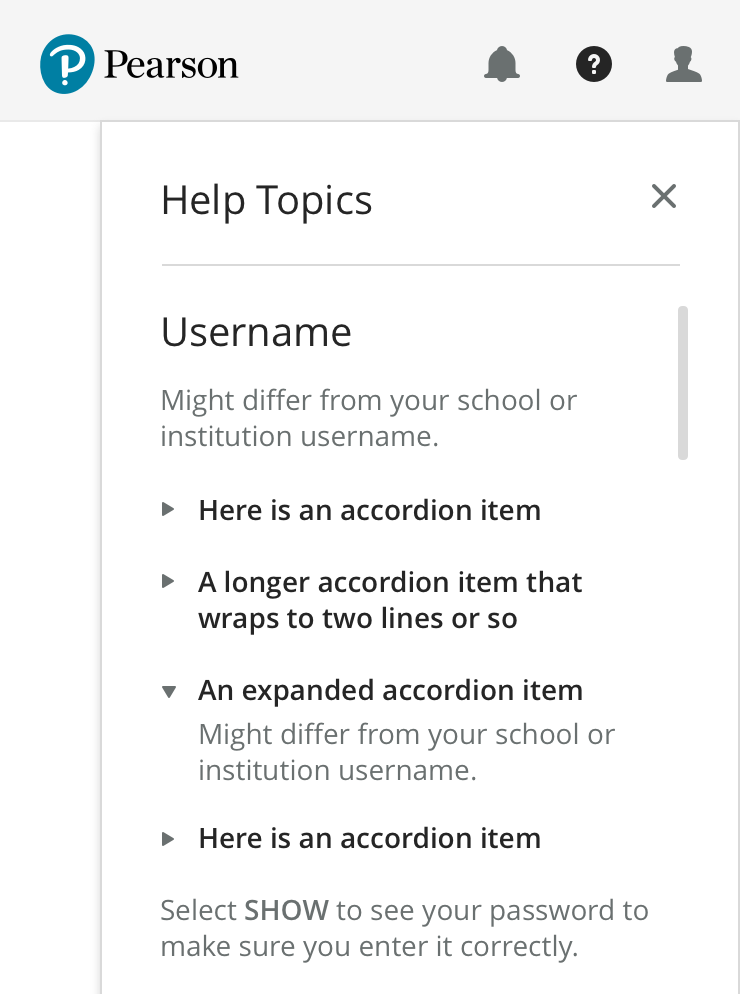Expand the first accordion item's triangle under Username
The image size is (740, 994).
[168, 510]
